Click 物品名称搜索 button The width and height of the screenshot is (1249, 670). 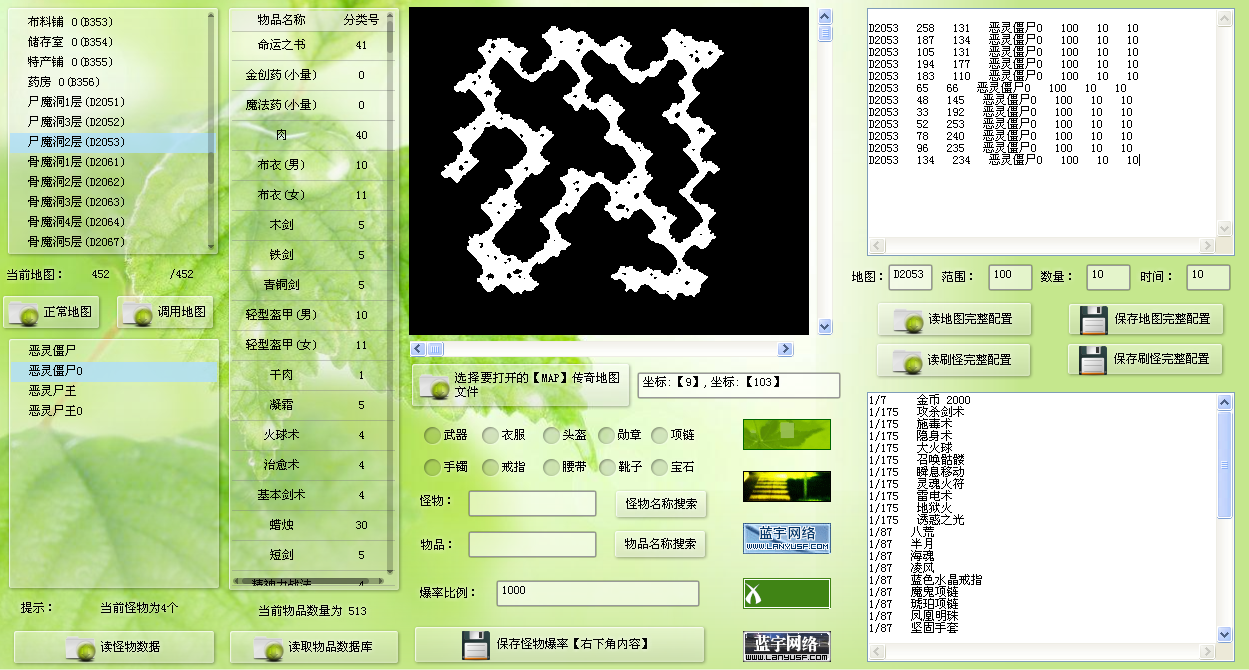(660, 544)
